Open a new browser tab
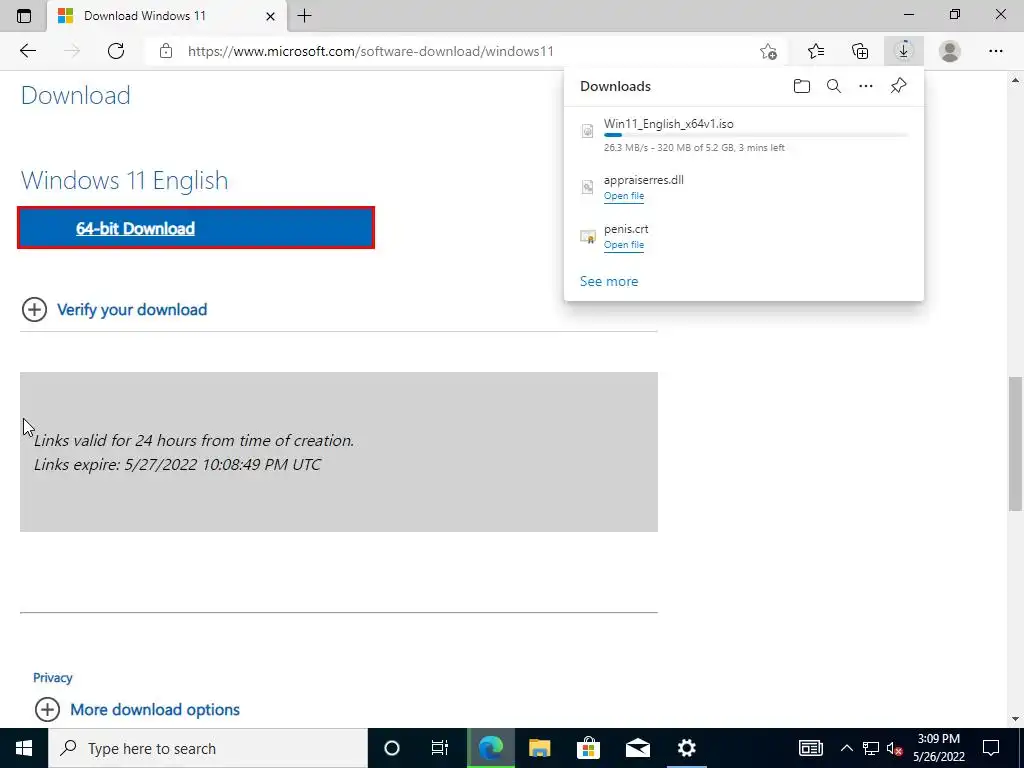 (304, 16)
